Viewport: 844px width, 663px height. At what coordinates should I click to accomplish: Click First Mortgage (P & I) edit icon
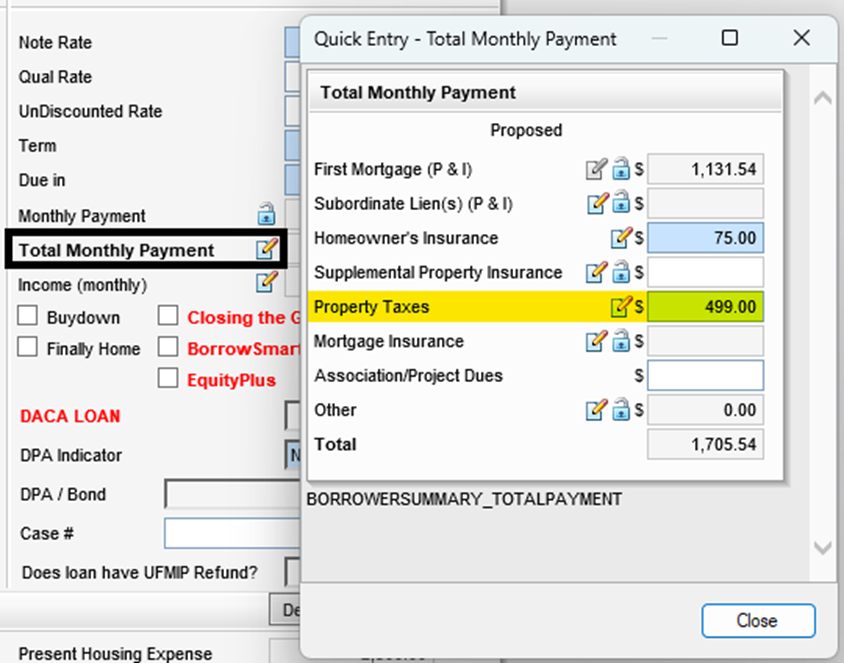[x=597, y=169]
